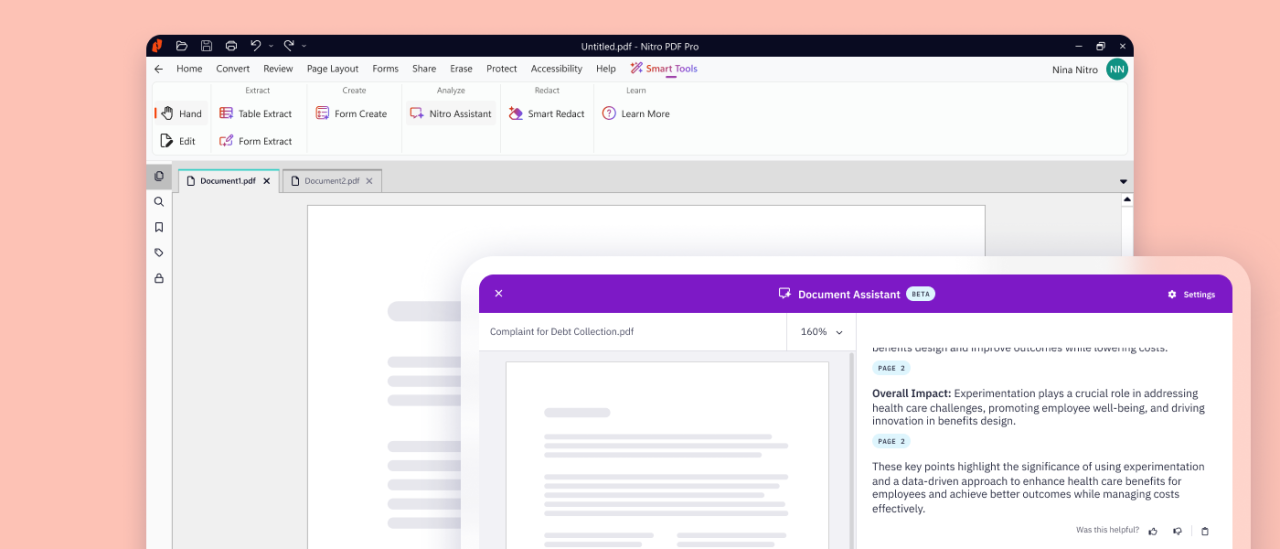The width and height of the screenshot is (1280, 549).
Task: Open the Search panel in sidebar
Action: pos(159,202)
